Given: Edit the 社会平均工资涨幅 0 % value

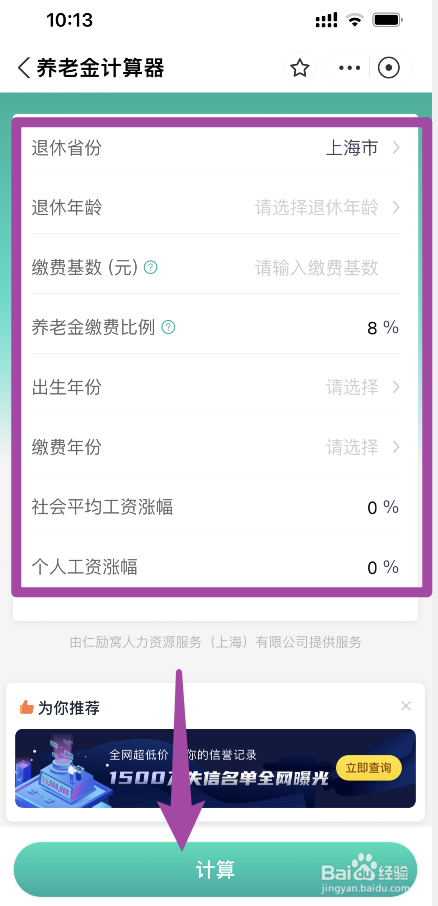Looking at the screenshot, I should coord(383,507).
